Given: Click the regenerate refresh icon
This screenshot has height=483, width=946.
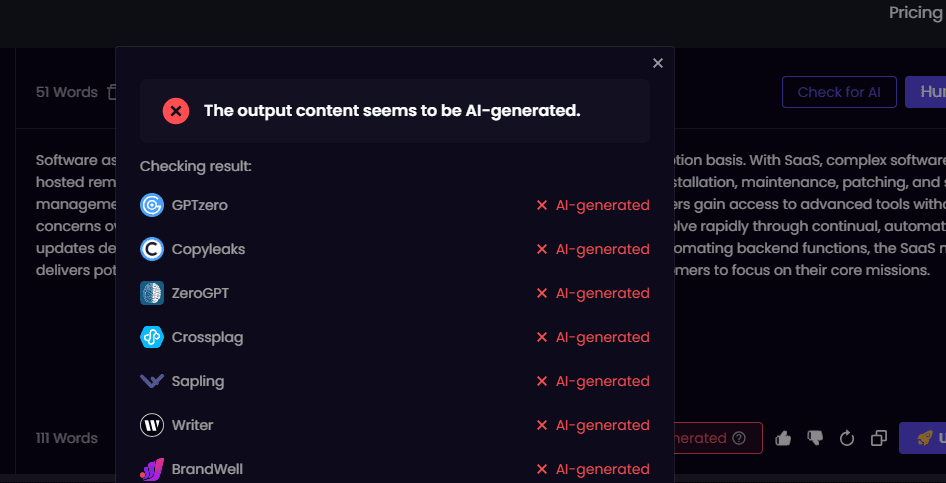Looking at the screenshot, I should pos(847,438).
